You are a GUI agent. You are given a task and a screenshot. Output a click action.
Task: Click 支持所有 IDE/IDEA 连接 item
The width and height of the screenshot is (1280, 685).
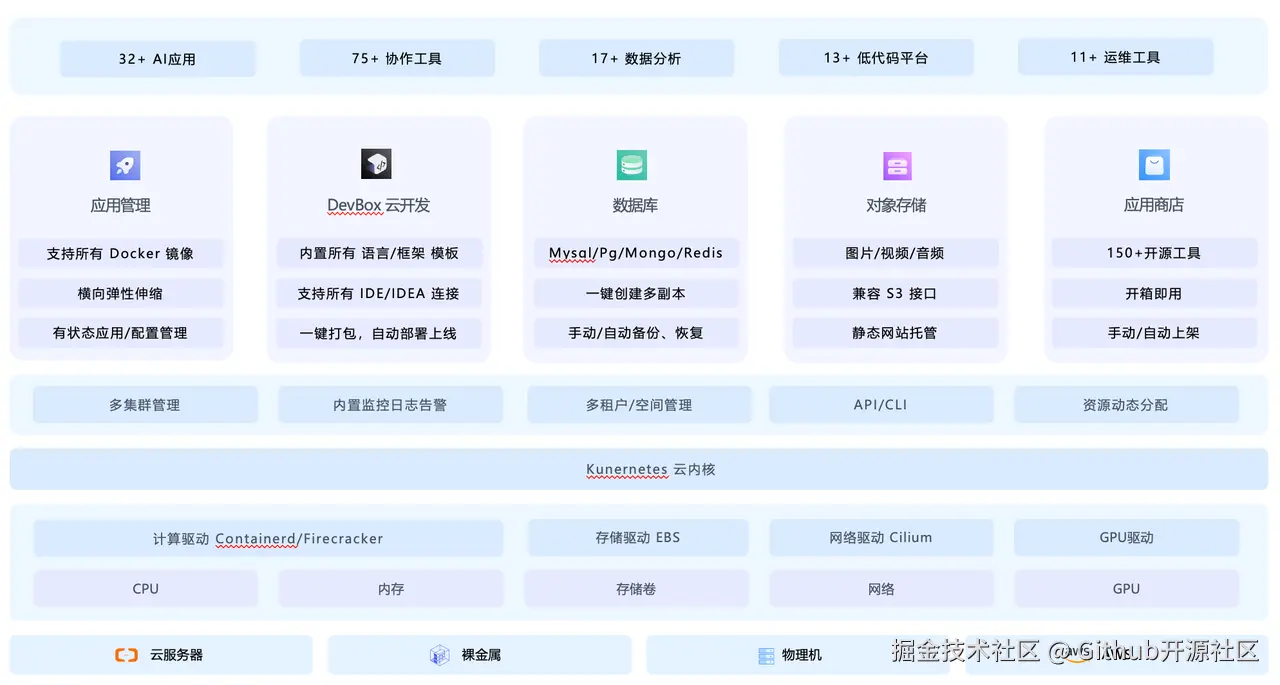379,293
